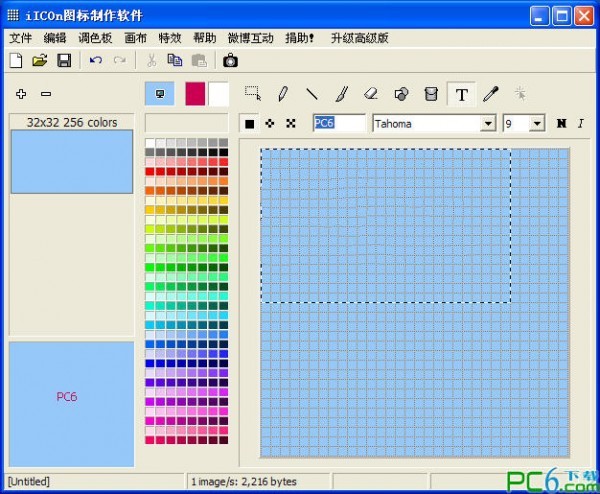The image size is (600, 494).
Task: Click the [Untitled] status bar text
Action: coord(29,481)
